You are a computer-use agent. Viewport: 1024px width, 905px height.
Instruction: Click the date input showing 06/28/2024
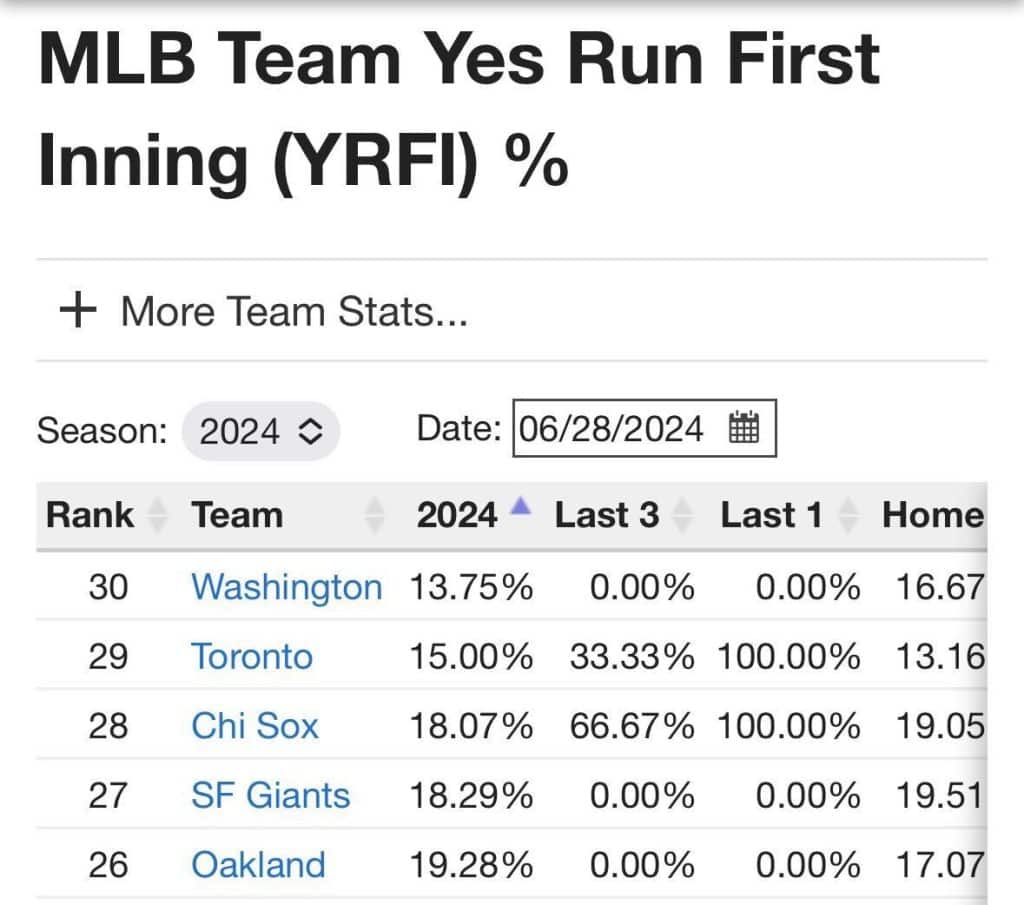point(611,429)
